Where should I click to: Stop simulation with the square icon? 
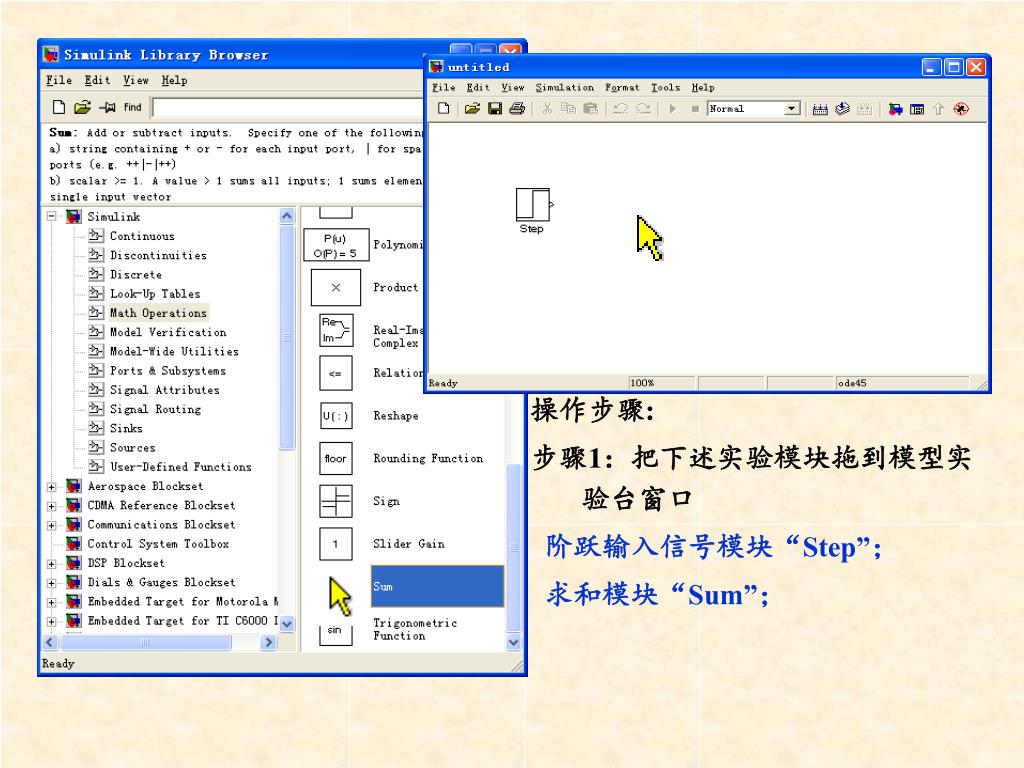695,109
